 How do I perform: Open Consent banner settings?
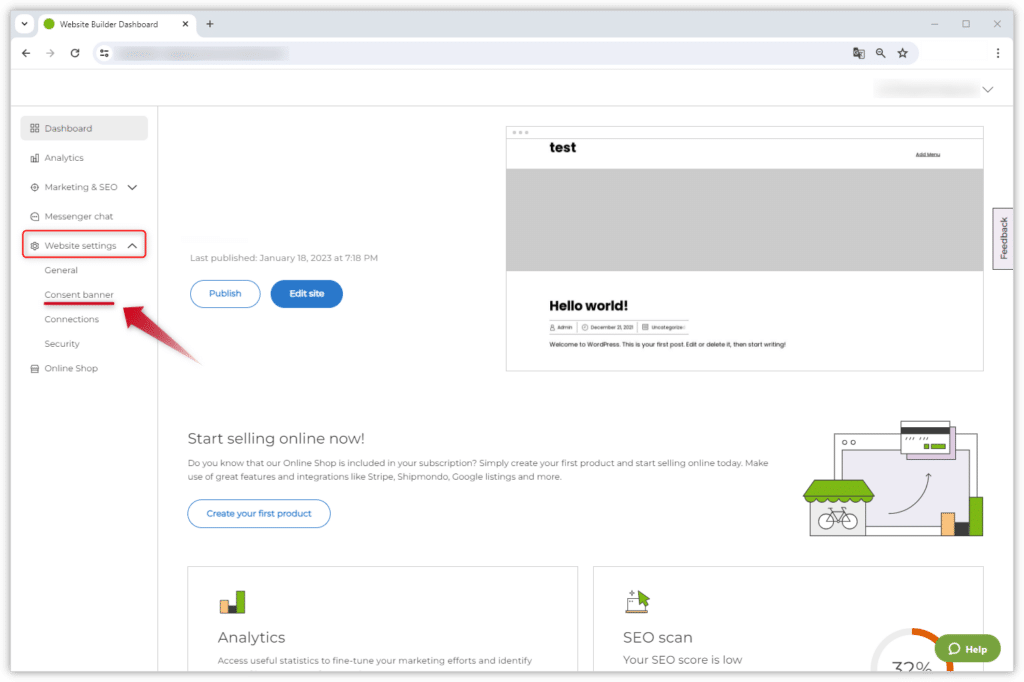click(x=79, y=295)
